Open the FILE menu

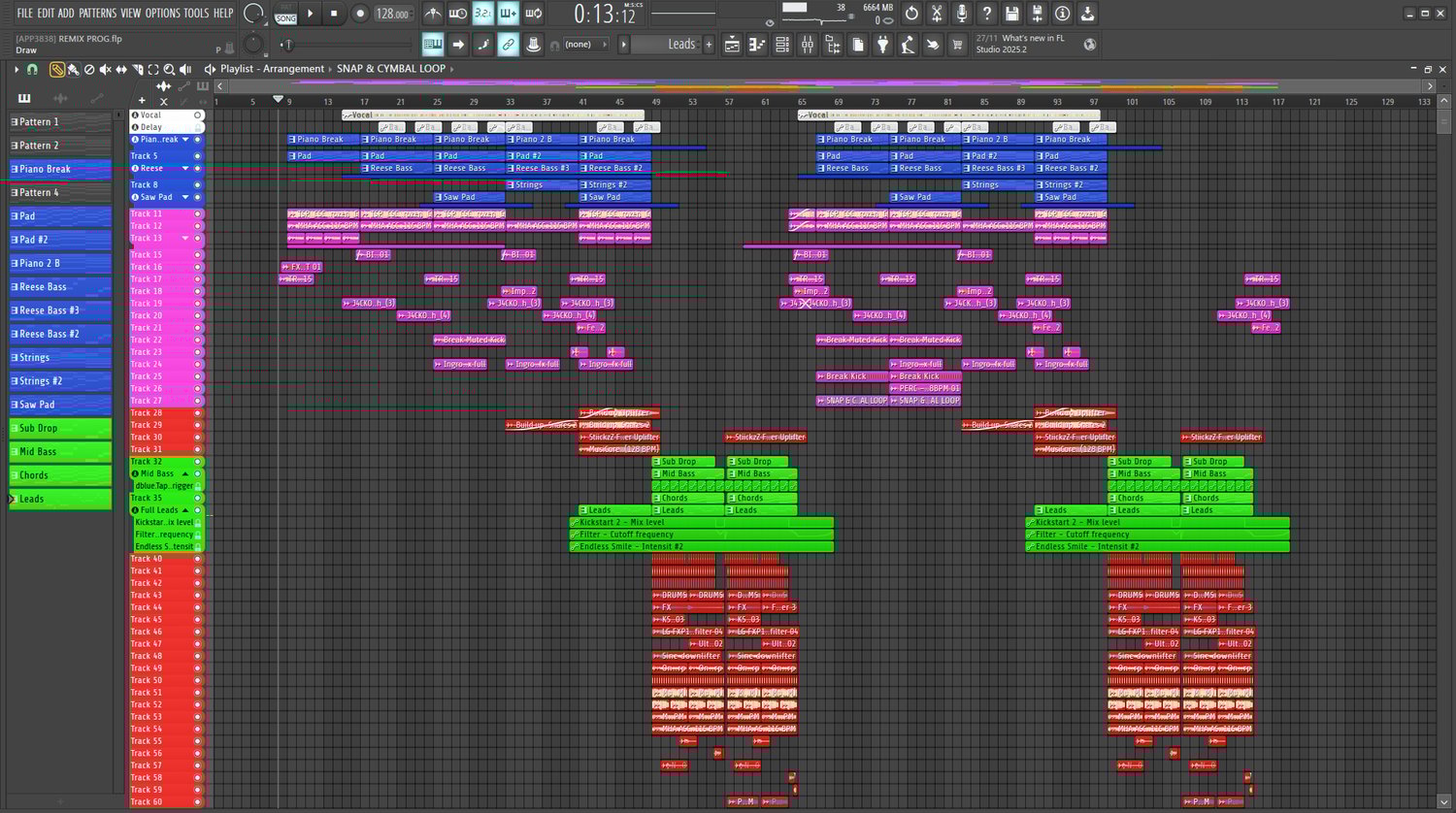click(x=25, y=14)
